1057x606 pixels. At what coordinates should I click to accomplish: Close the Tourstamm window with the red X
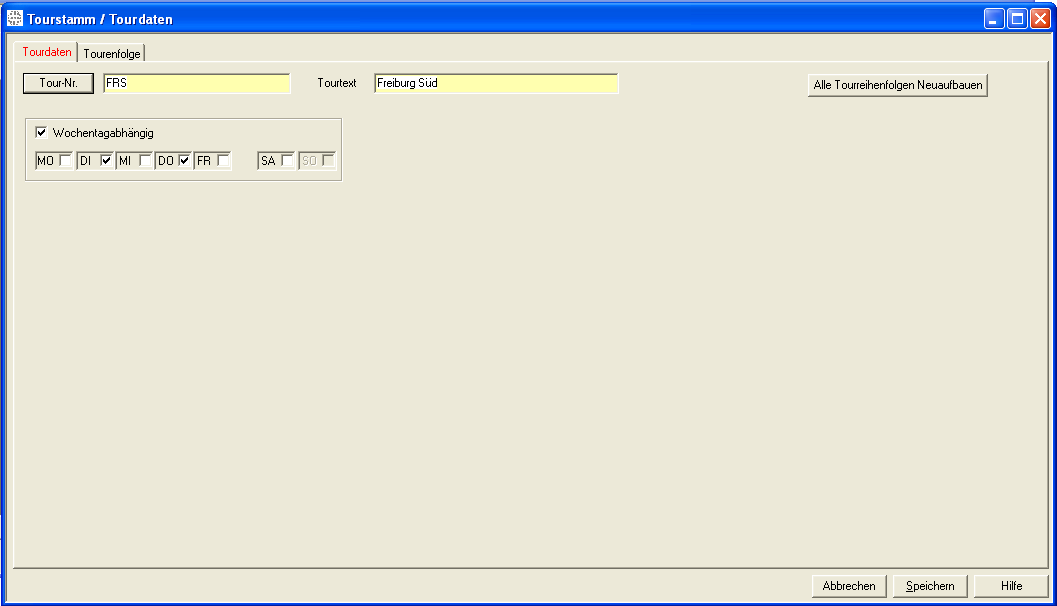(1040, 19)
